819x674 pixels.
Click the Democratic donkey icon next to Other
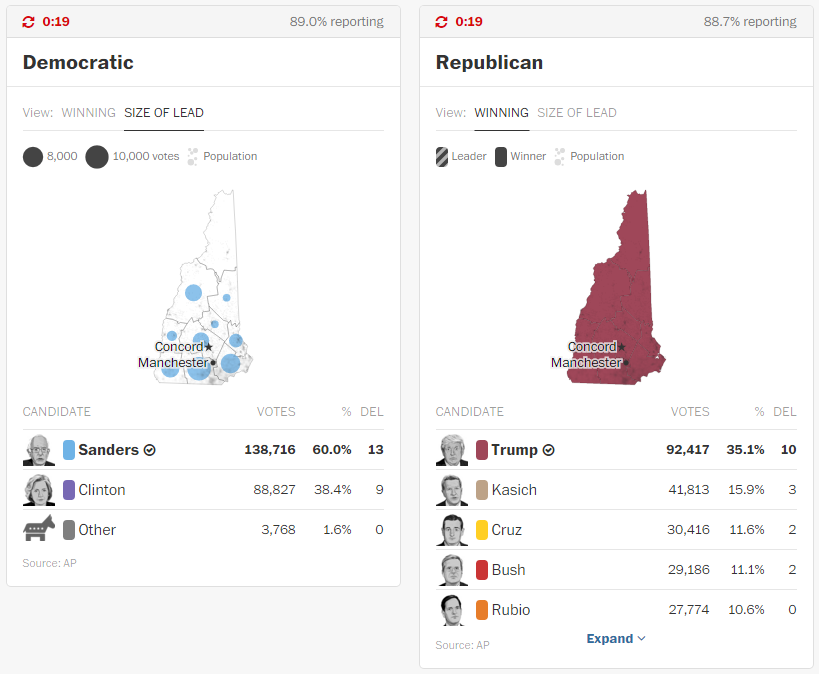click(38, 529)
